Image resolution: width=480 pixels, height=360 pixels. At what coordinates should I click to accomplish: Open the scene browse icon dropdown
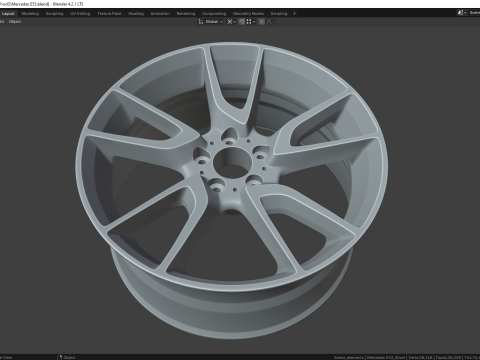(462, 13)
